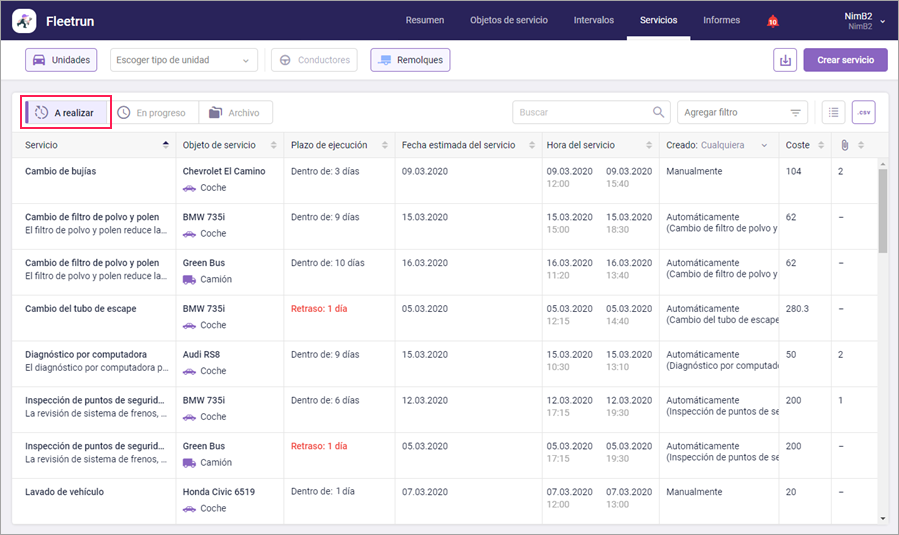Toggle the Remolques filter button

(x=410, y=60)
